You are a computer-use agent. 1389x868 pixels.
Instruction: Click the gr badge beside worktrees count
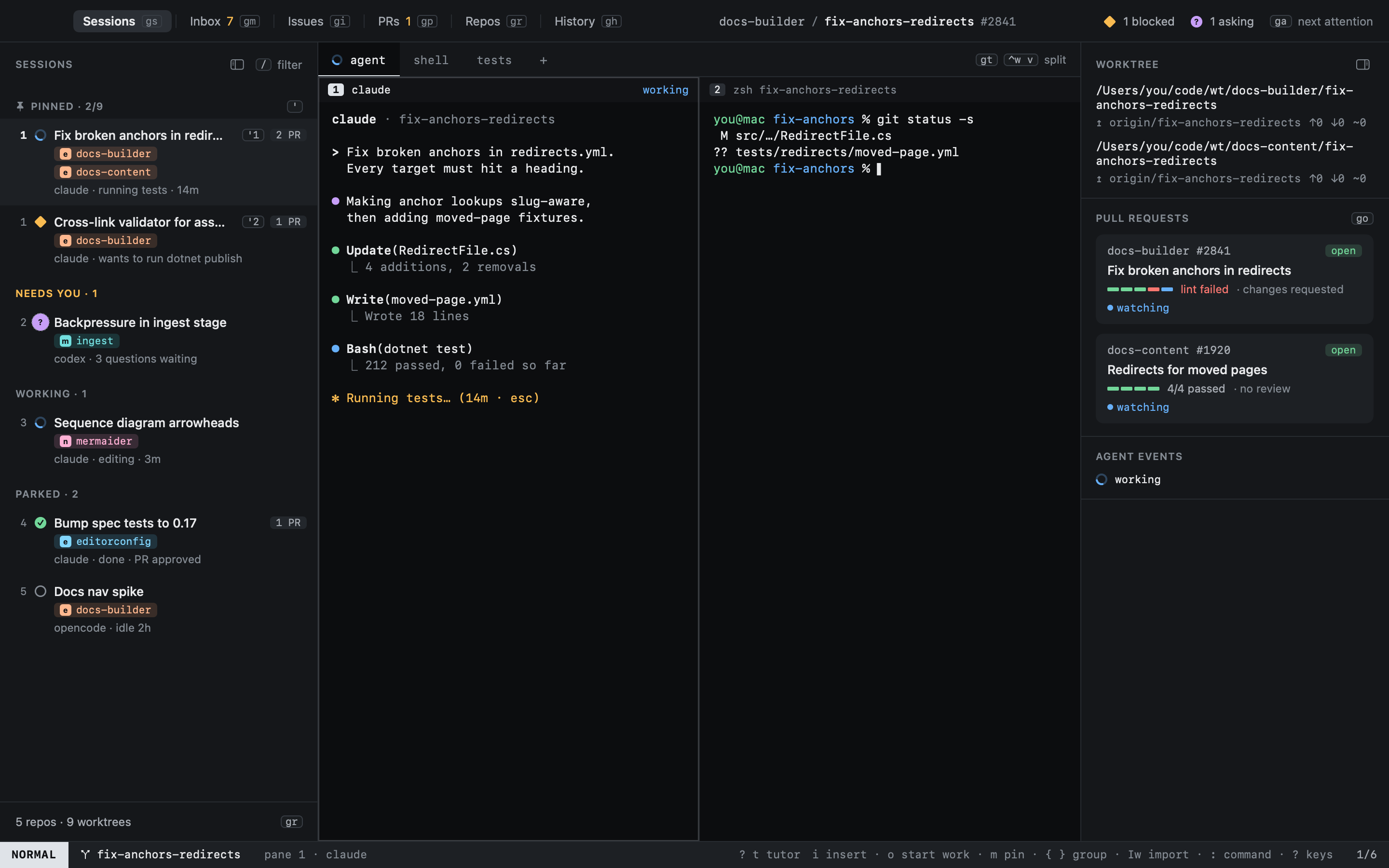292,822
